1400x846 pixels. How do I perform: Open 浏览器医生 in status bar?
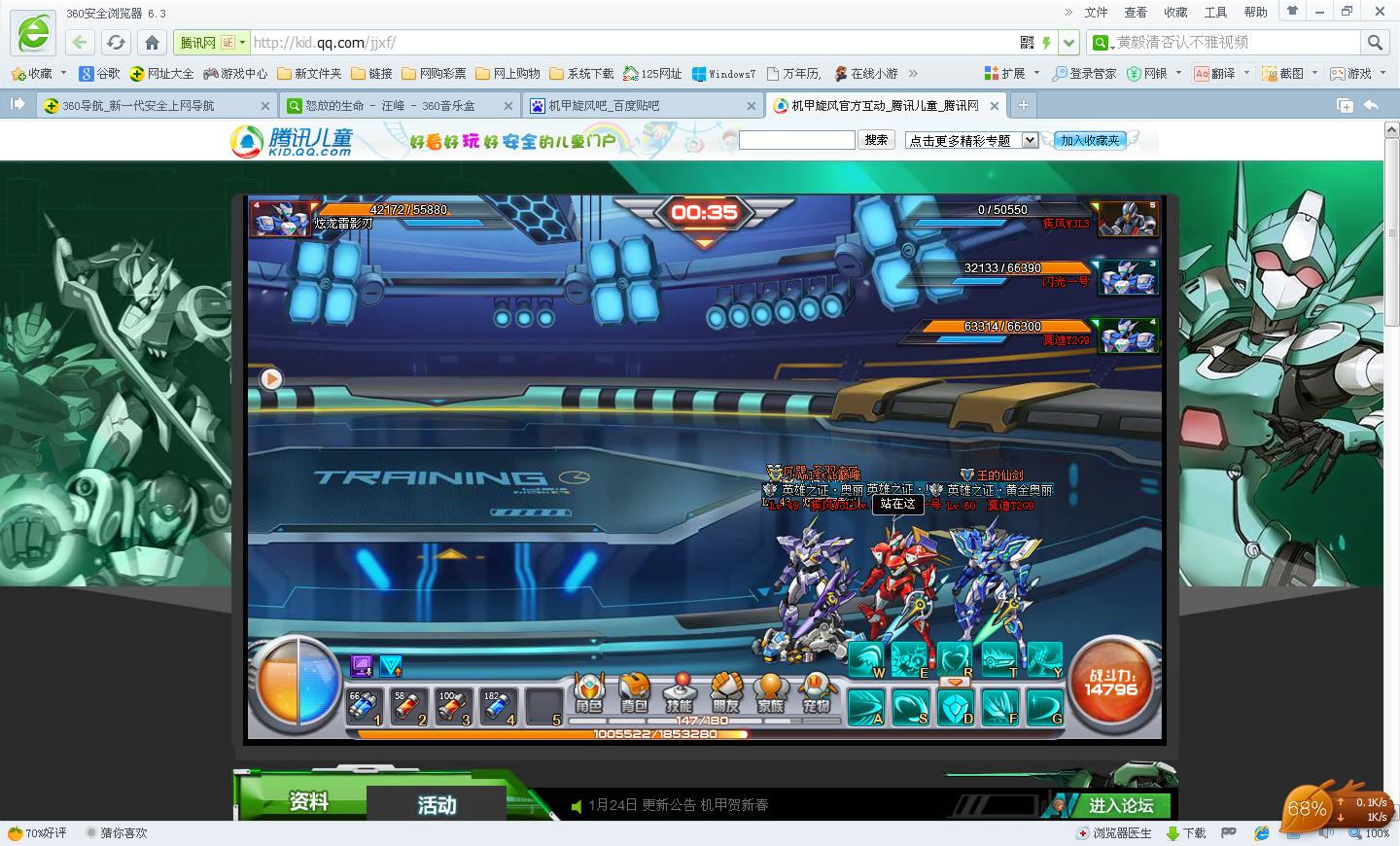(x=1114, y=833)
